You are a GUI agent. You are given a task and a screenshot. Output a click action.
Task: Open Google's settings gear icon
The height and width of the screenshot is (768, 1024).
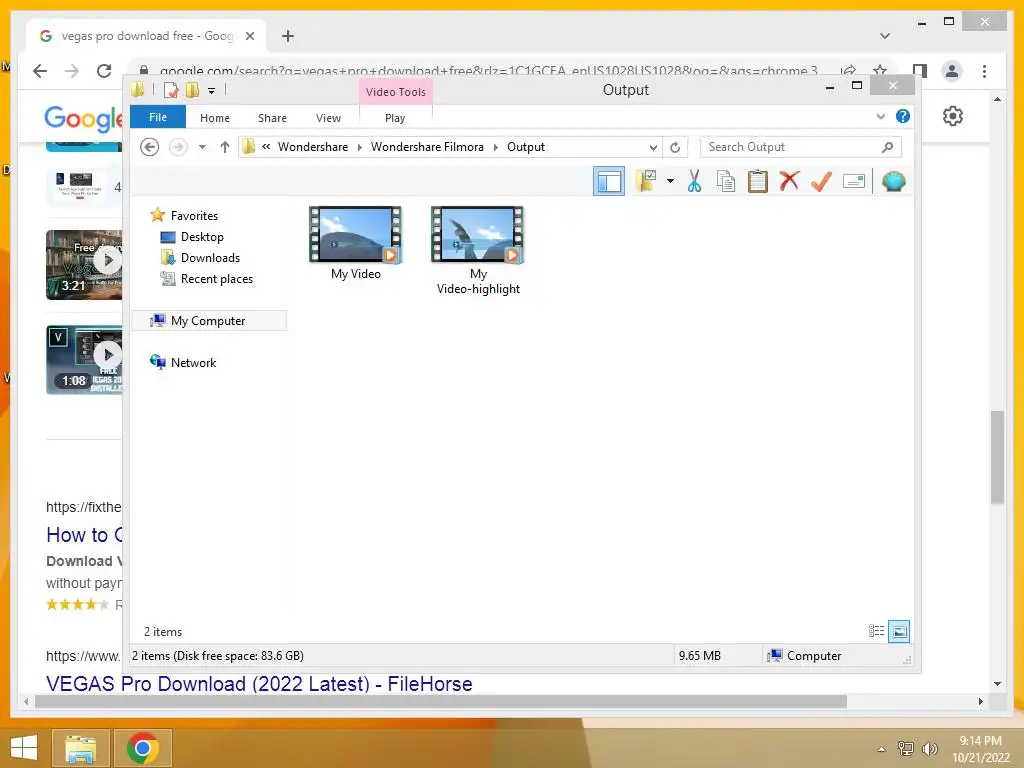(953, 116)
